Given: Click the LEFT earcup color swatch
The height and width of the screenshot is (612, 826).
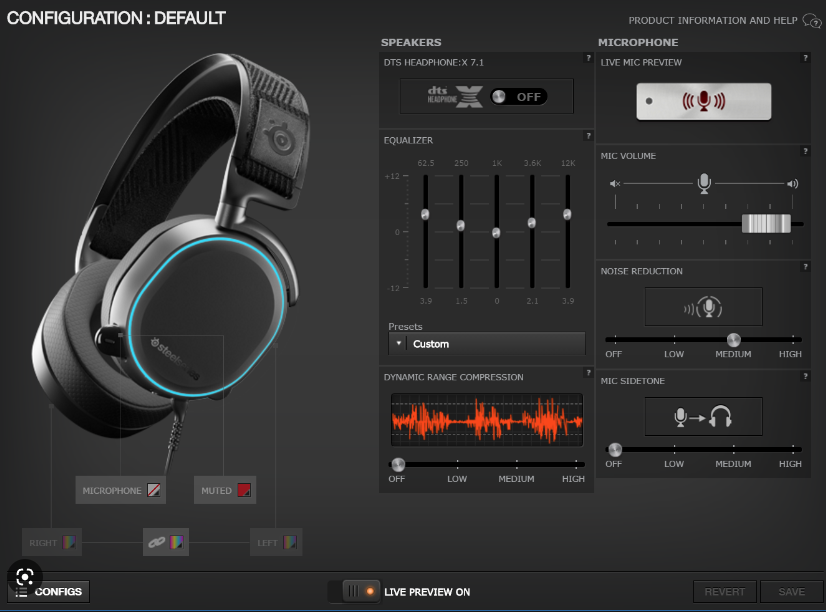Looking at the screenshot, I should tap(290, 542).
